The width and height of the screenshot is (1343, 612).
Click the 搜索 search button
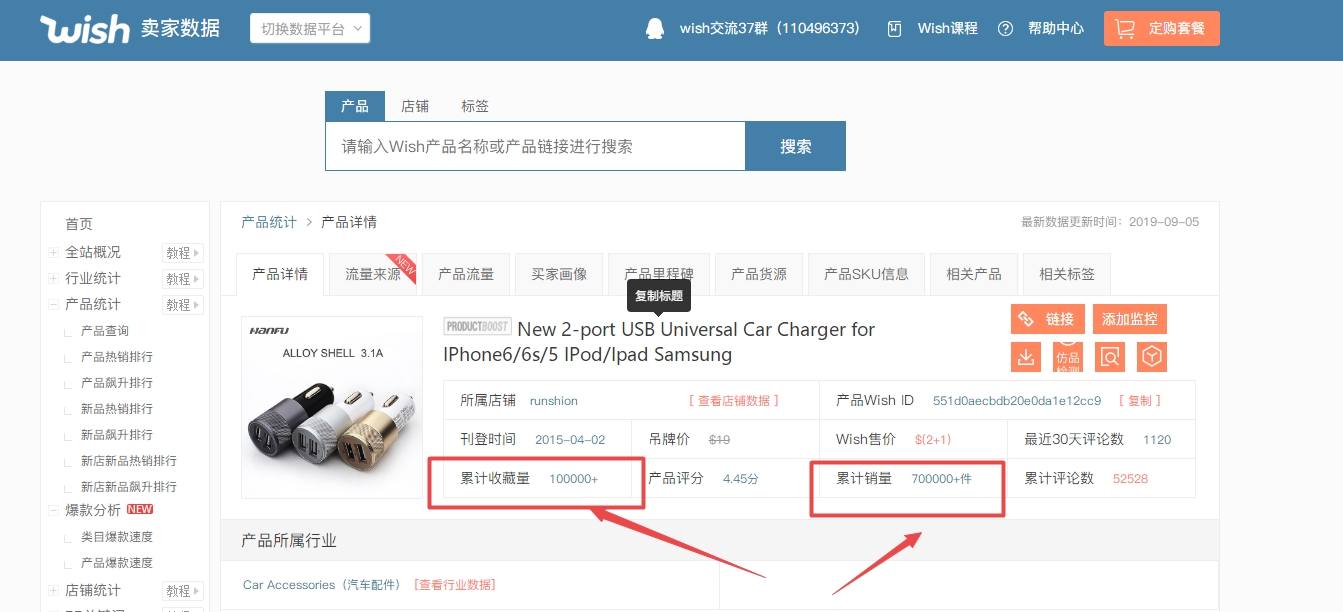click(x=796, y=146)
